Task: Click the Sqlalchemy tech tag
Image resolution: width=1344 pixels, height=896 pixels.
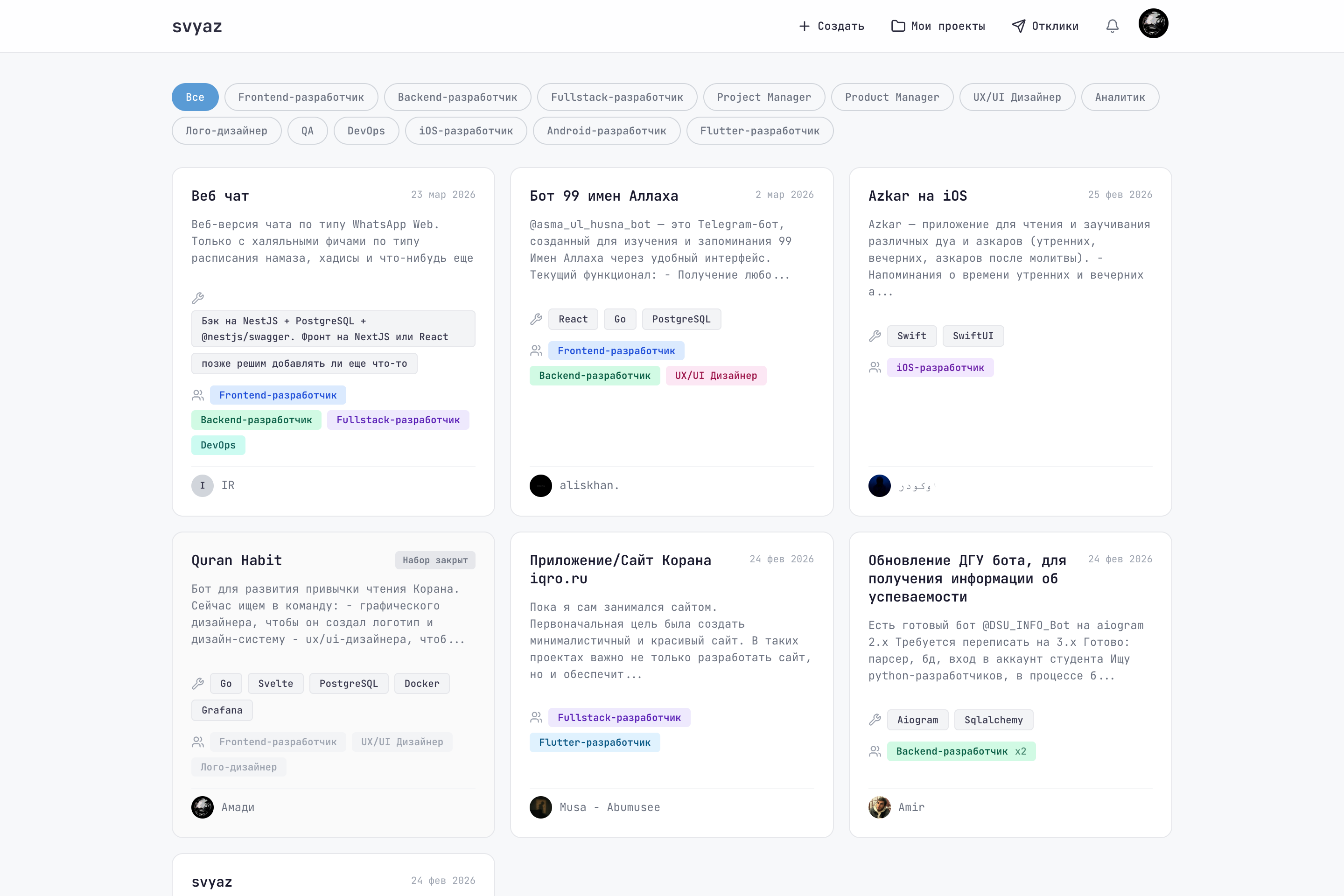Action: 994,720
